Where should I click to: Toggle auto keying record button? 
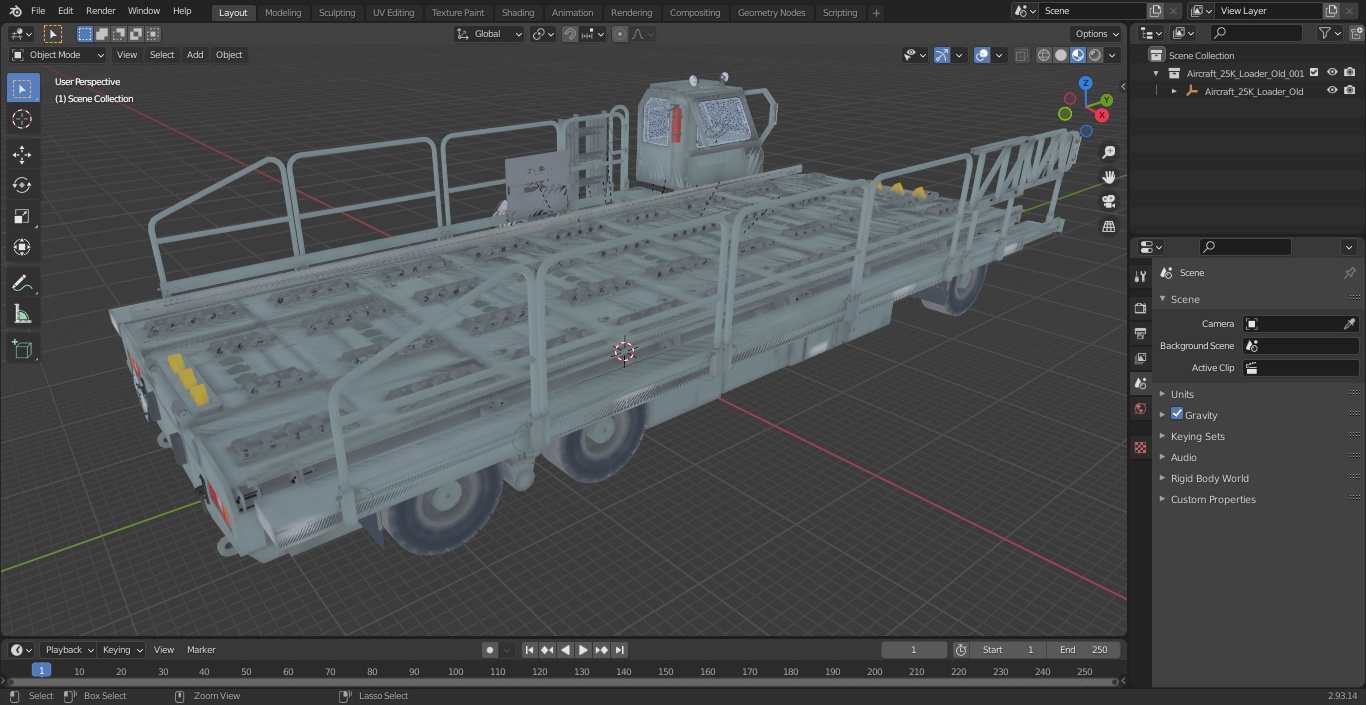point(490,650)
